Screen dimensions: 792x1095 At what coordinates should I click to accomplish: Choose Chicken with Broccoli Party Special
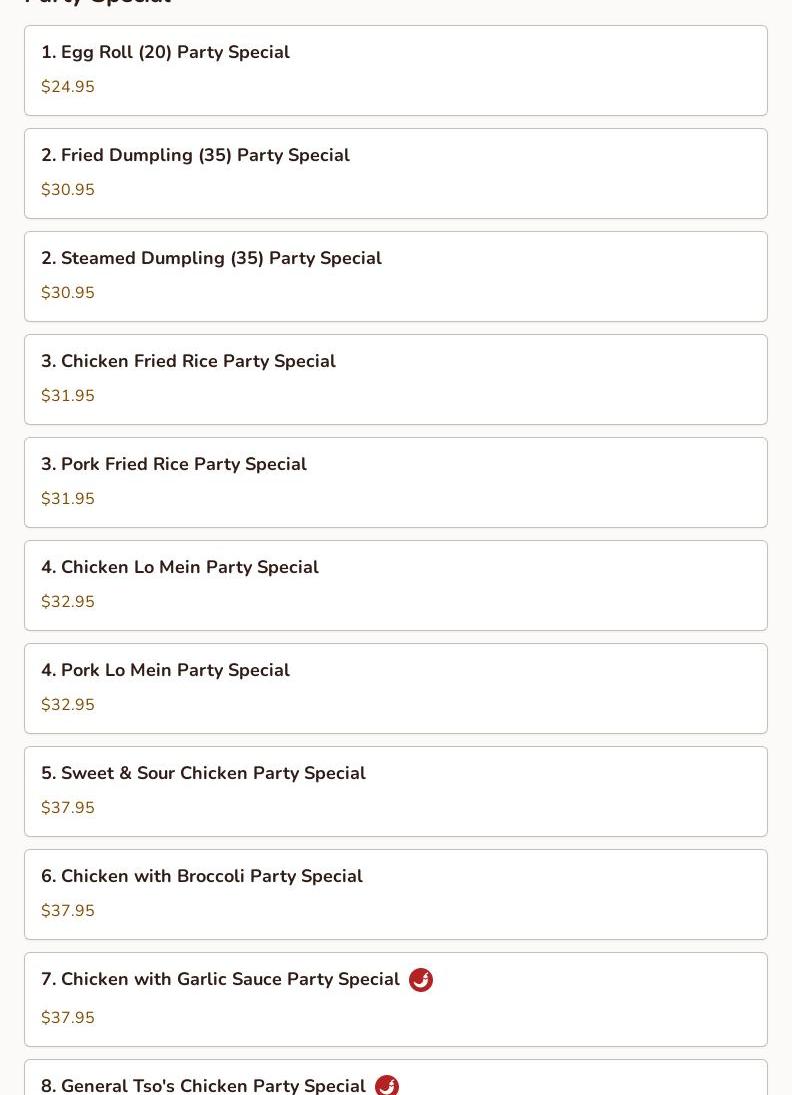[396, 895]
